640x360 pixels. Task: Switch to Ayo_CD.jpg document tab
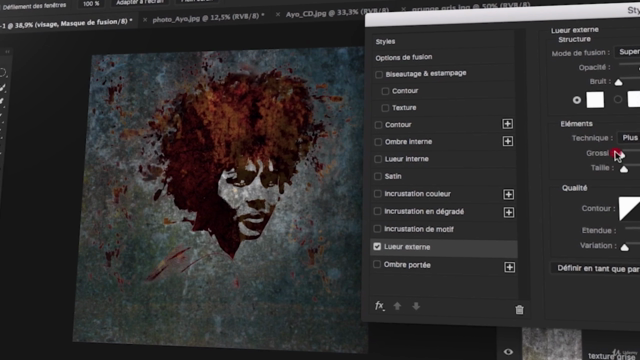coord(337,12)
